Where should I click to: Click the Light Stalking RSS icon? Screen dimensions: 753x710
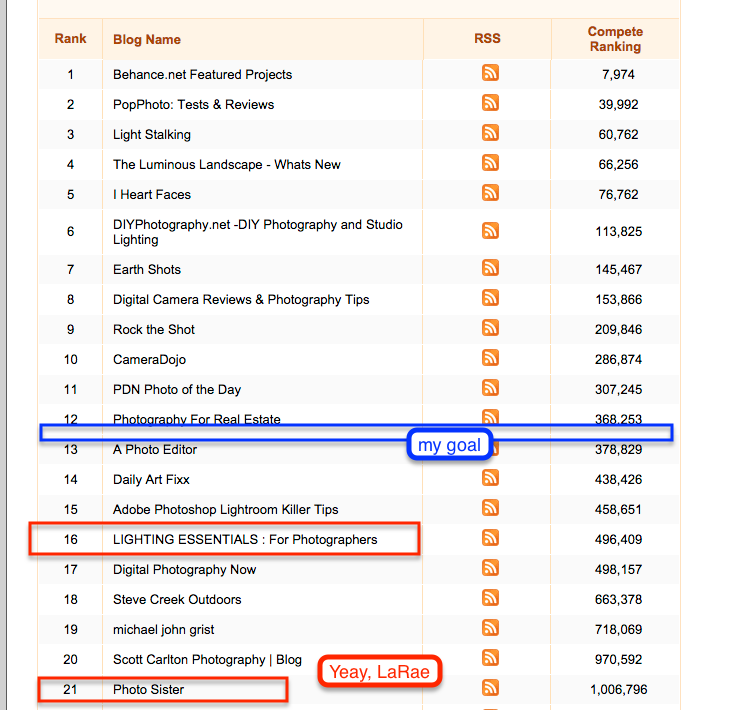pyautogui.click(x=490, y=133)
